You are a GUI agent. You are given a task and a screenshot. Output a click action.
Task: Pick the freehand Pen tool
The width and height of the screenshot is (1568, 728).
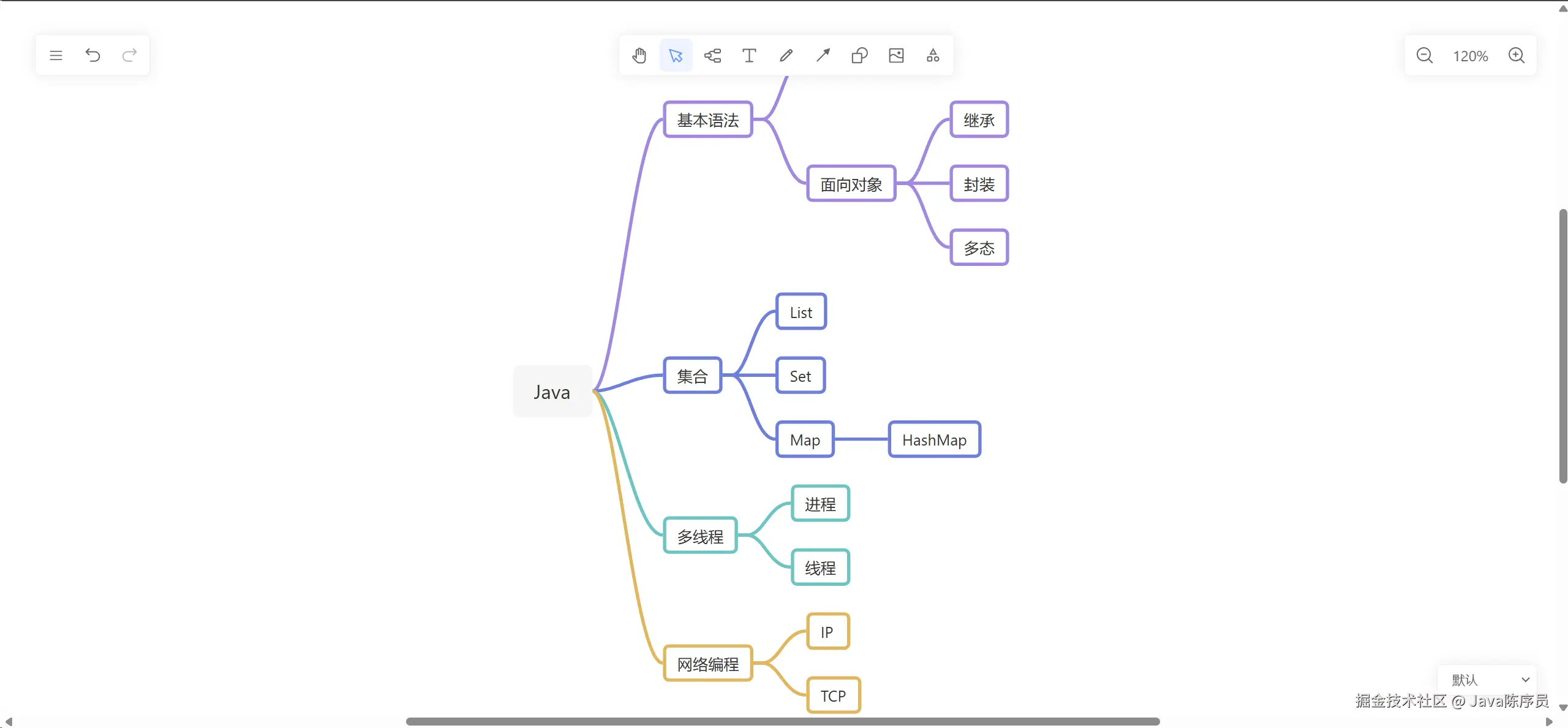pyautogui.click(x=786, y=56)
